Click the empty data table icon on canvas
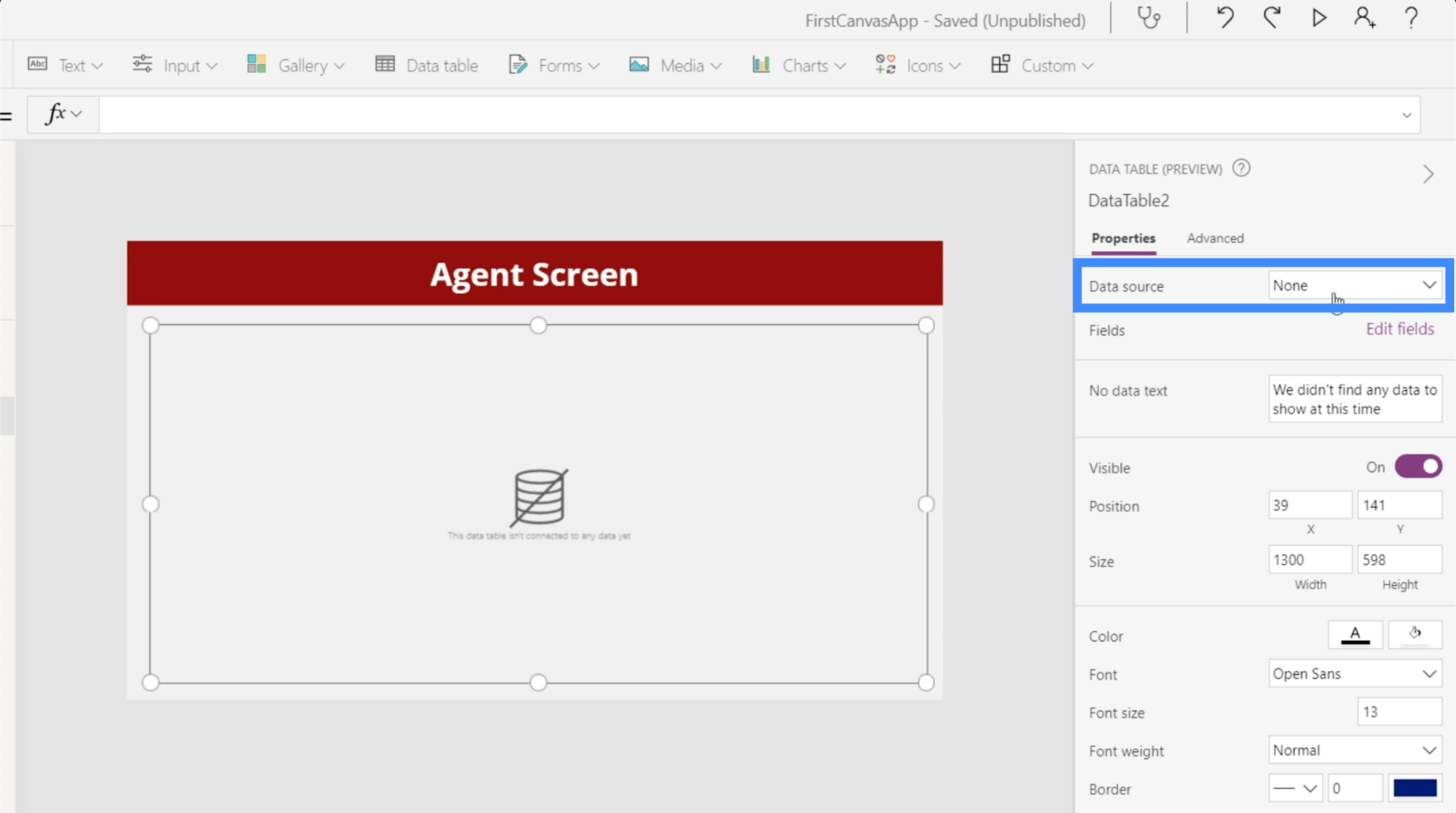 pyautogui.click(x=539, y=498)
